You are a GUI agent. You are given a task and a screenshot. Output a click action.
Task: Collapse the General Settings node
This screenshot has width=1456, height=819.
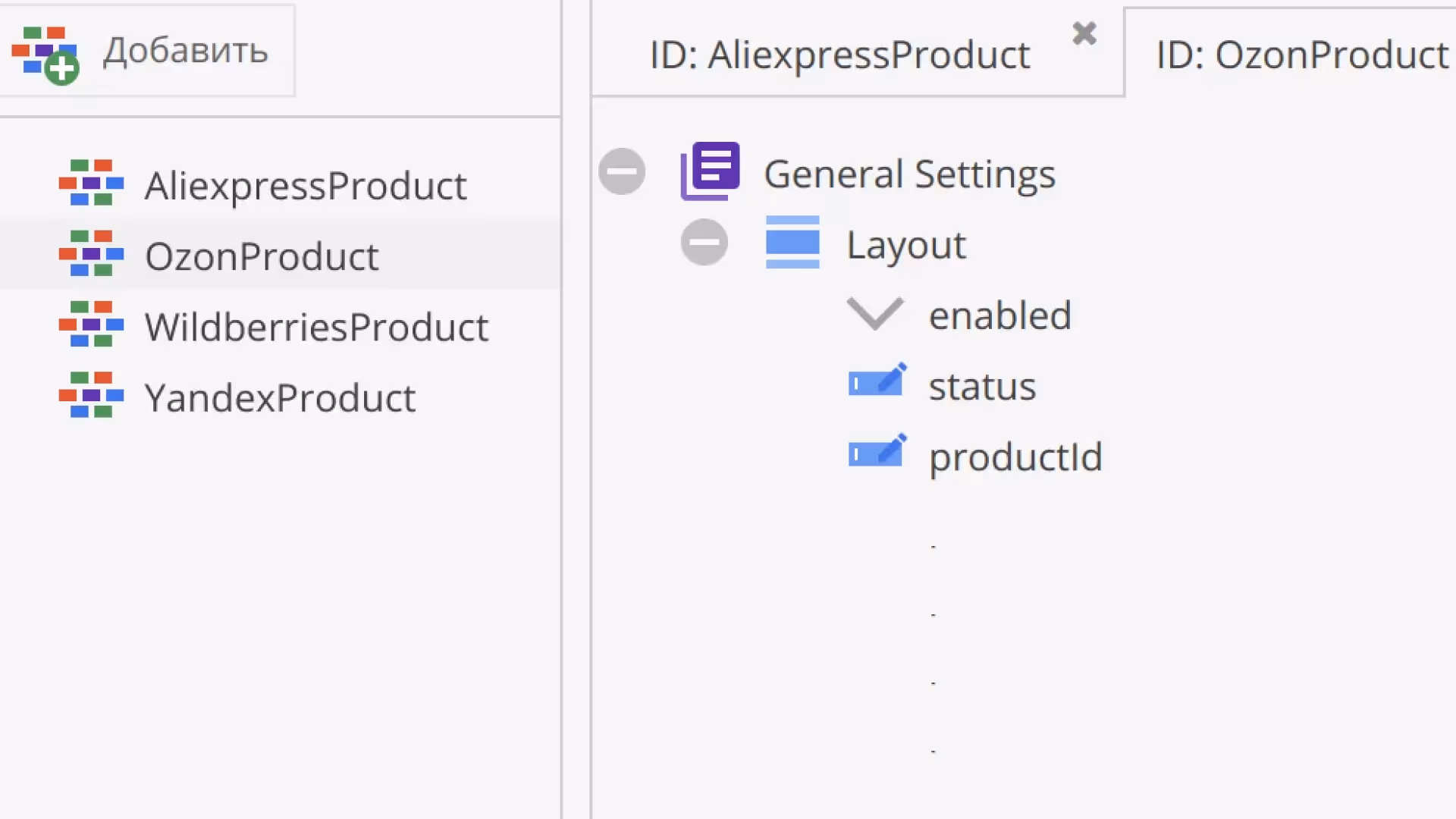click(622, 171)
